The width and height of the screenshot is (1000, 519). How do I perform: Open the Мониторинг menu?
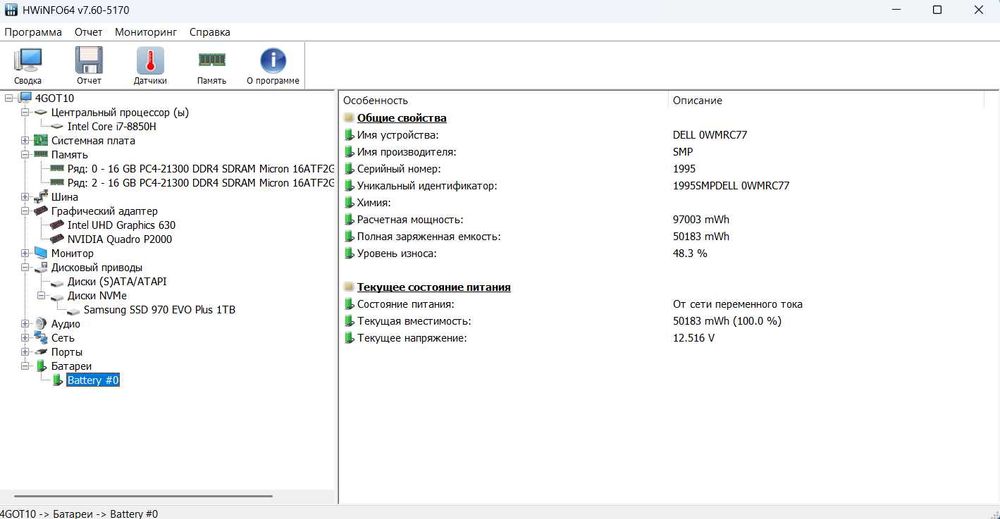click(145, 32)
